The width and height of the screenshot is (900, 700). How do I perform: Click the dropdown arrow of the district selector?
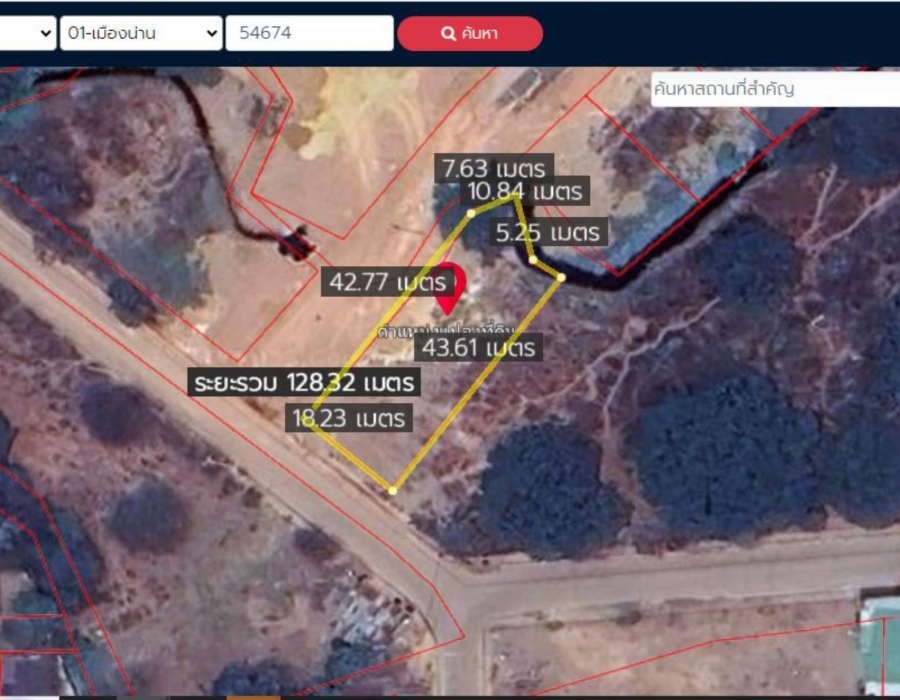pyautogui.click(x=212, y=33)
